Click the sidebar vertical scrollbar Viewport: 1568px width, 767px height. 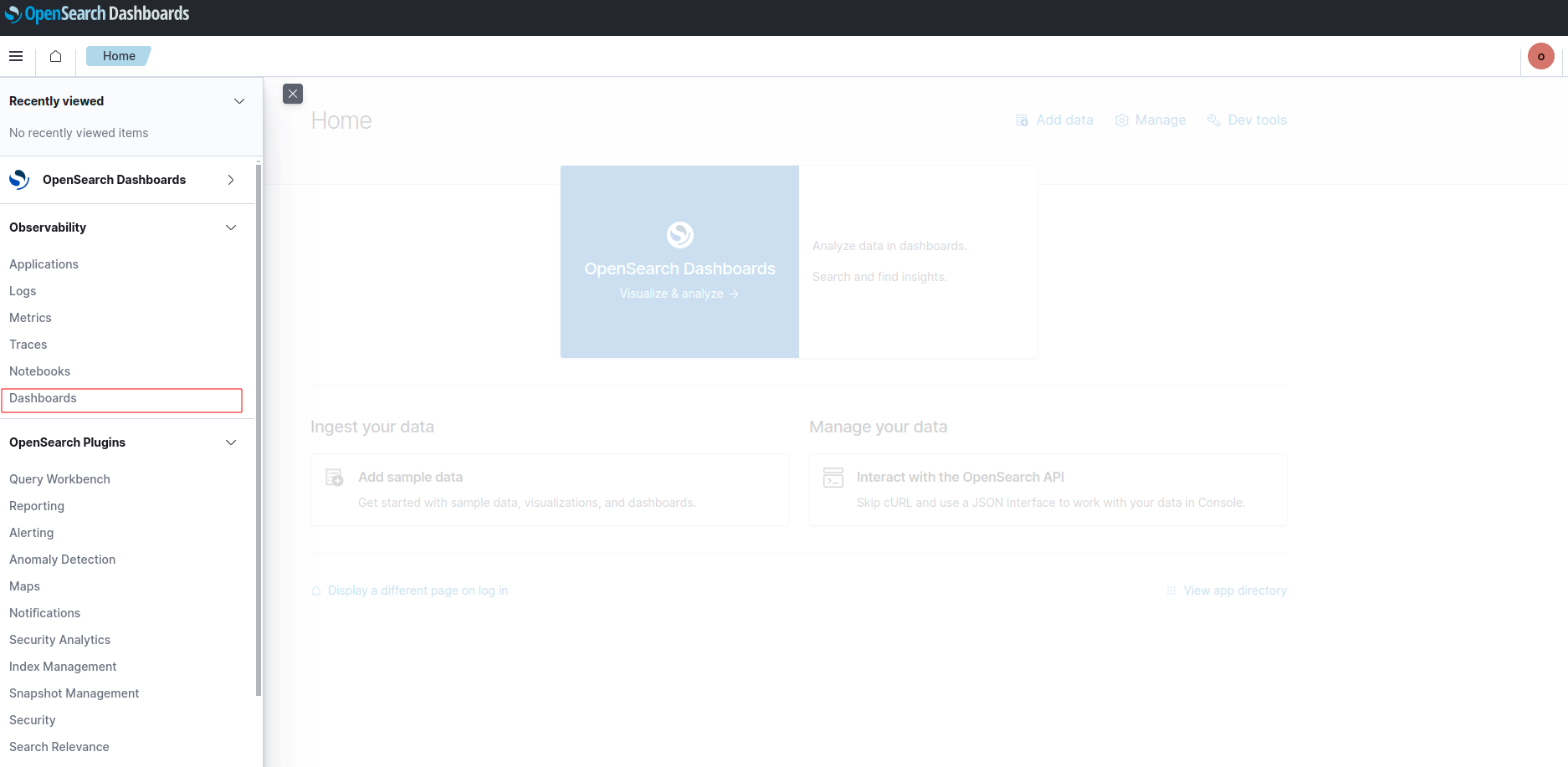(x=259, y=429)
